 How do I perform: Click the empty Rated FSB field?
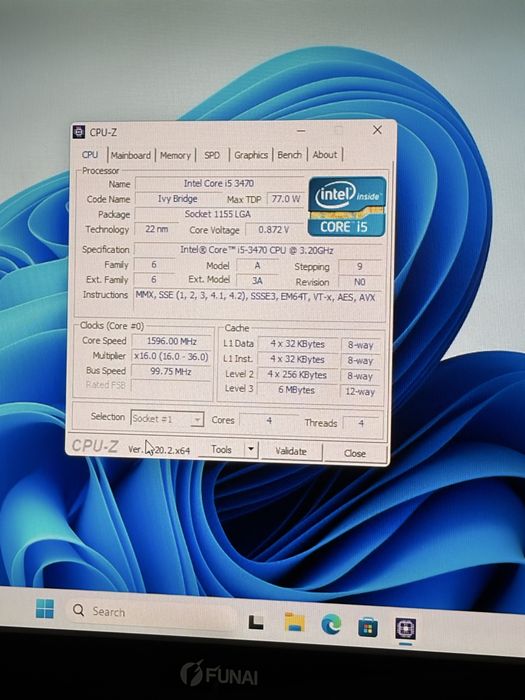tap(172, 386)
